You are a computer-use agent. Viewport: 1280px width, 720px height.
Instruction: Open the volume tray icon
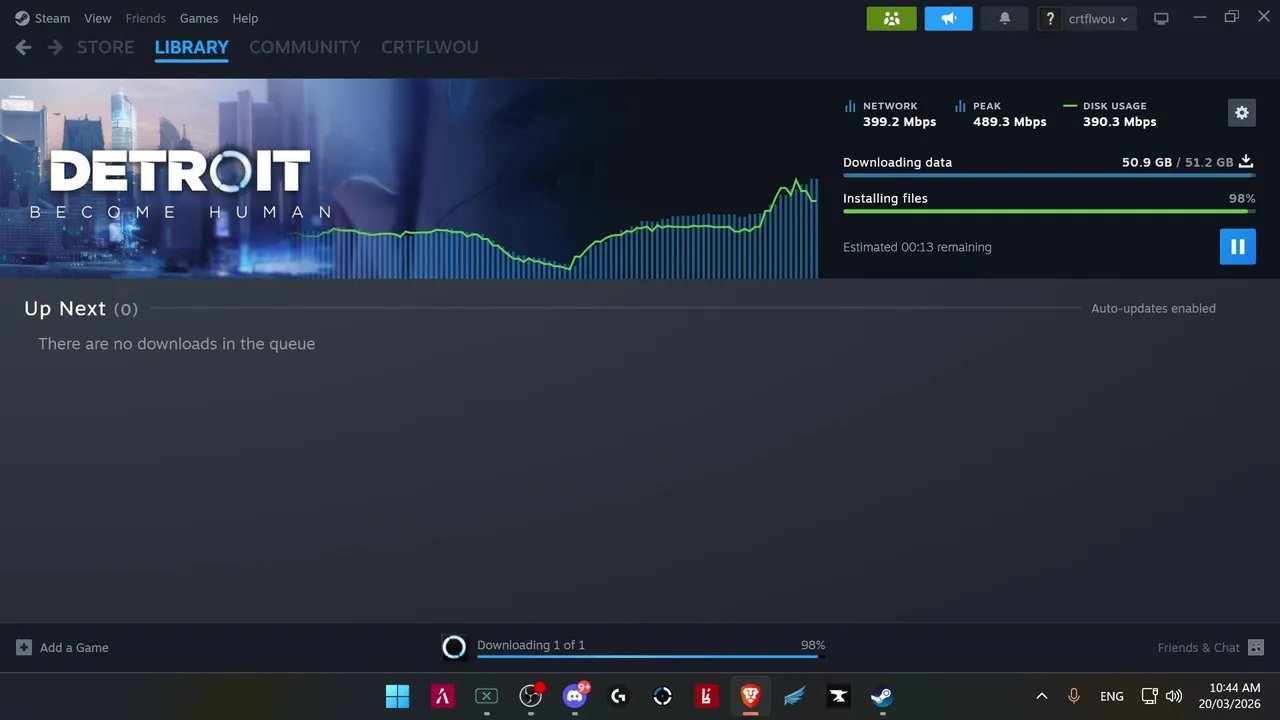point(1174,696)
